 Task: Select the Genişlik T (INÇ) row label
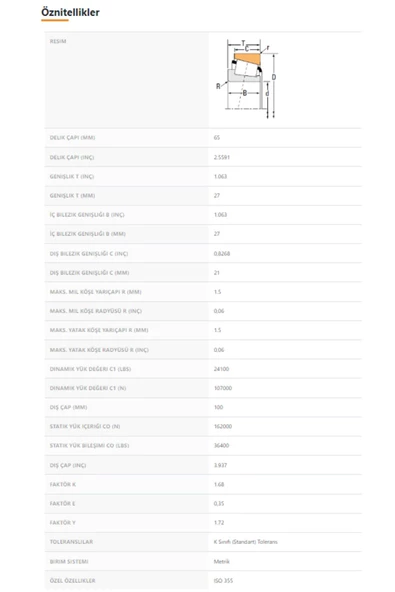(72, 176)
